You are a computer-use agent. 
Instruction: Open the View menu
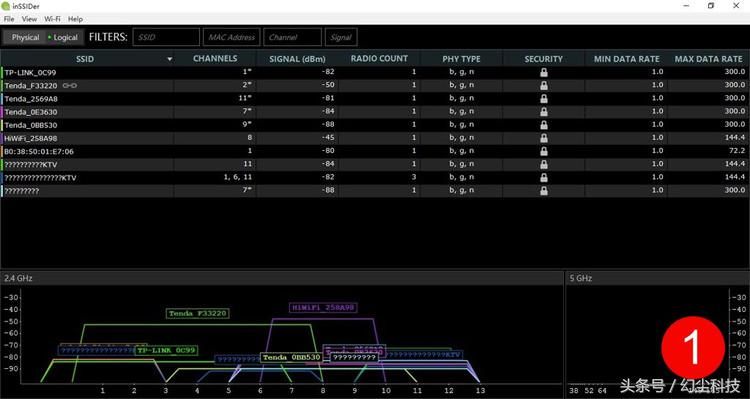pos(29,19)
